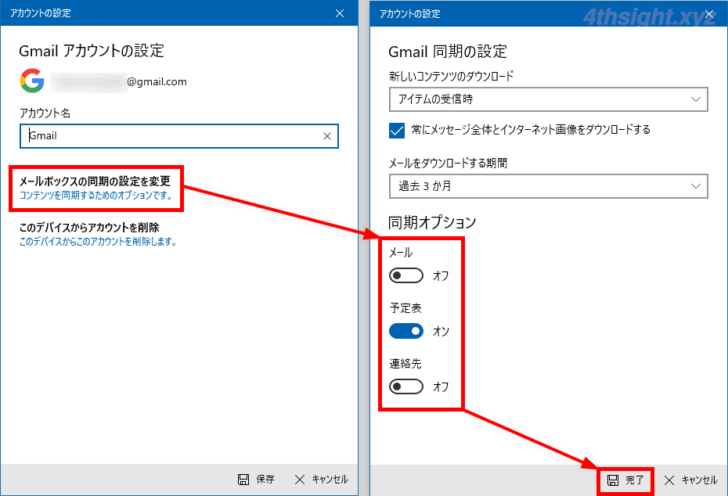Click the left window アカウントの設定 title text
This screenshot has height=496, width=728.
[x=40, y=13]
